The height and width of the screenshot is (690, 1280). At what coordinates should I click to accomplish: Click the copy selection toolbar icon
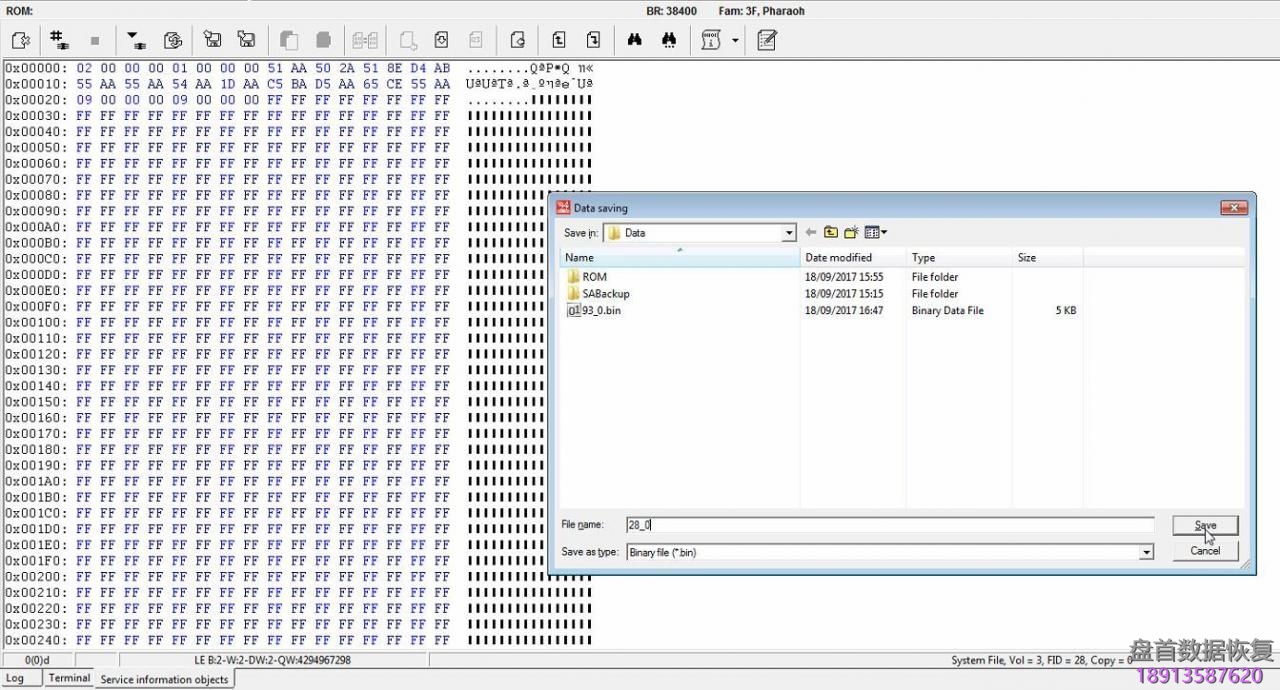point(287,40)
